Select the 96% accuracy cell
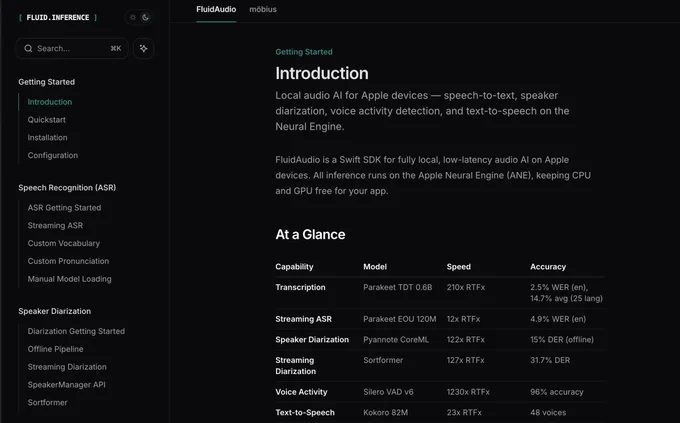Image resolution: width=680 pixels, height=423 pixels. point(557,392)
